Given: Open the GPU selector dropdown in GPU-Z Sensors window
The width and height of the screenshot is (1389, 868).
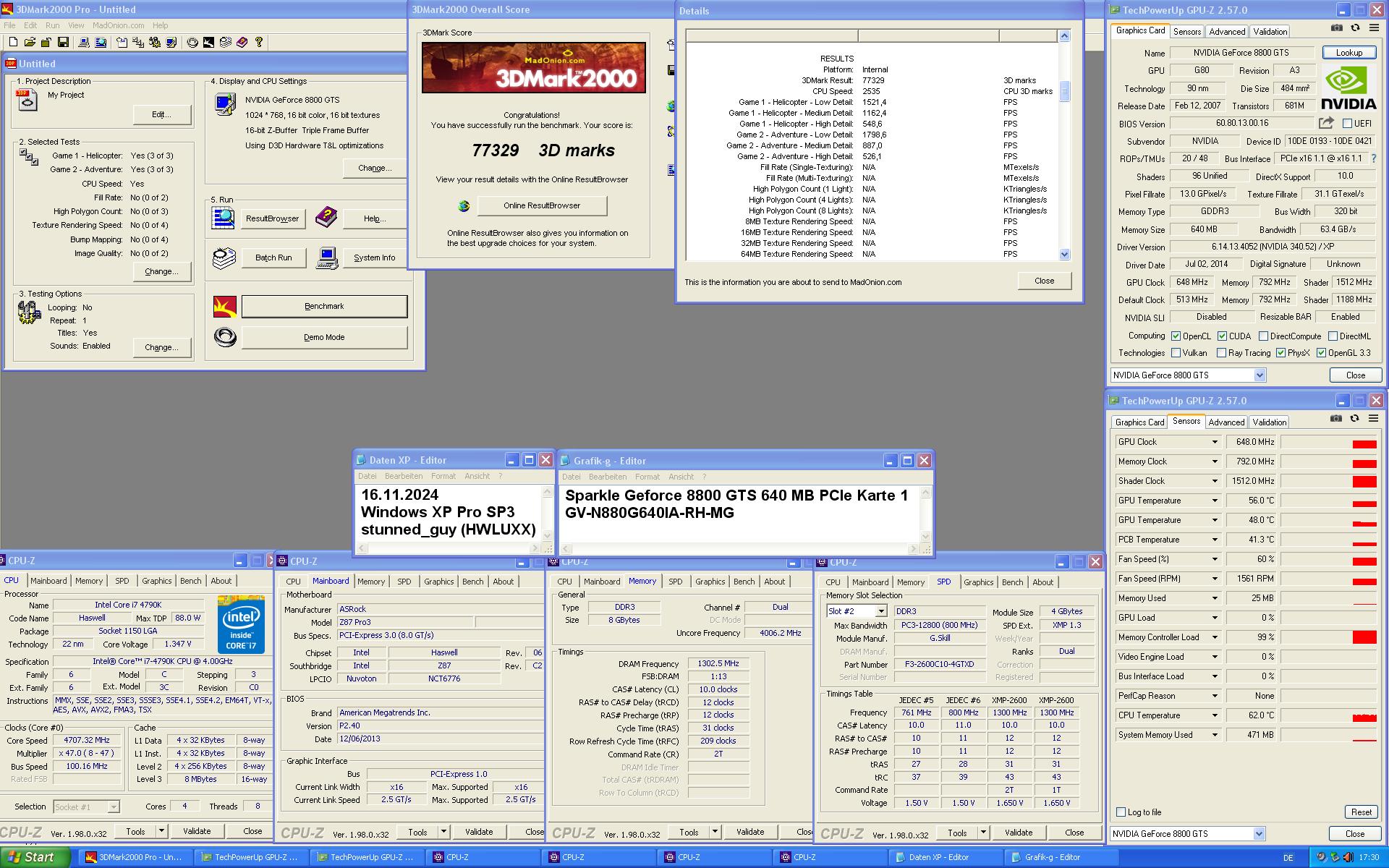Looking at the screenshot, I should [x=1259, y=833].
